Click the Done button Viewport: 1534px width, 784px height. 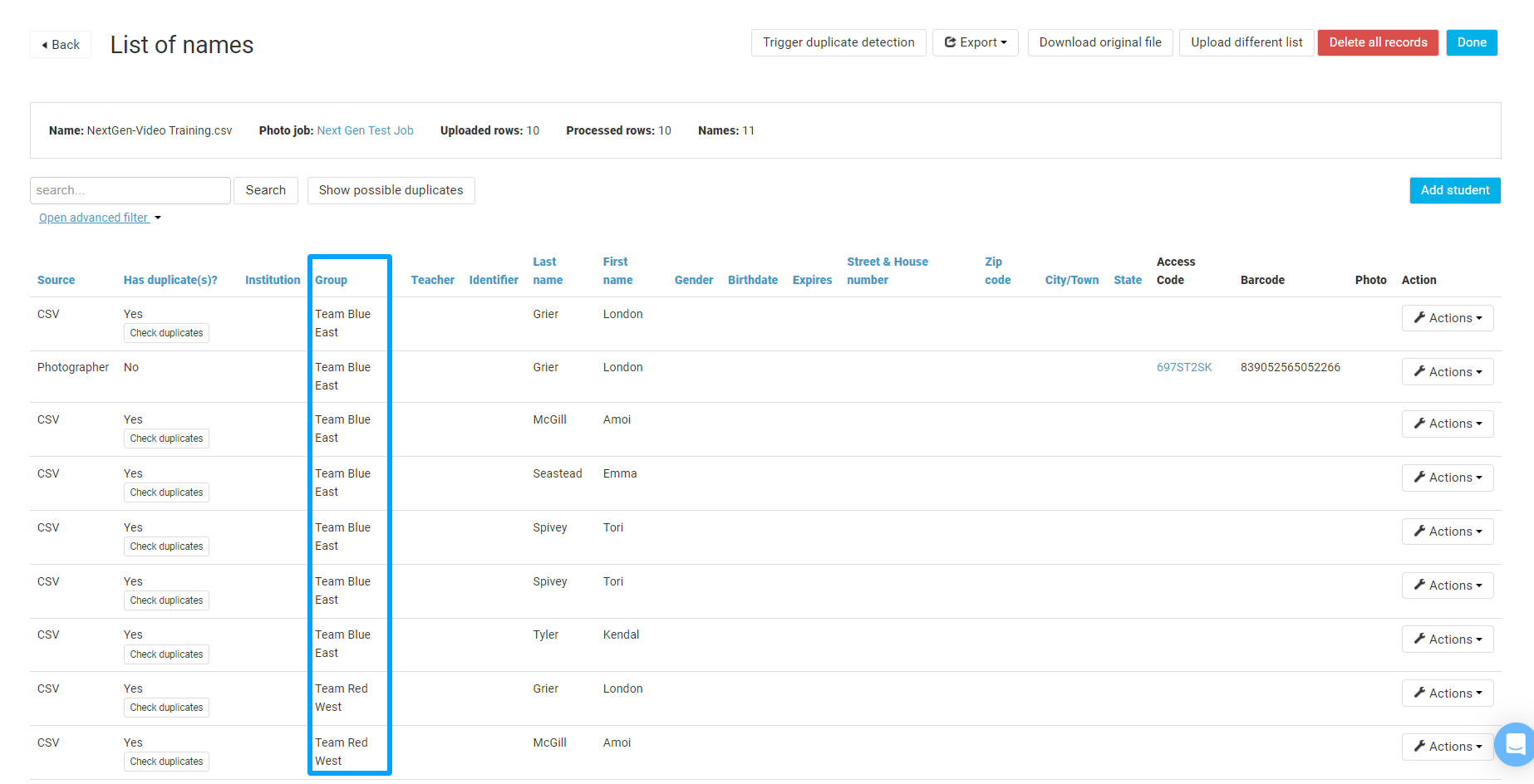[1472, 42]
